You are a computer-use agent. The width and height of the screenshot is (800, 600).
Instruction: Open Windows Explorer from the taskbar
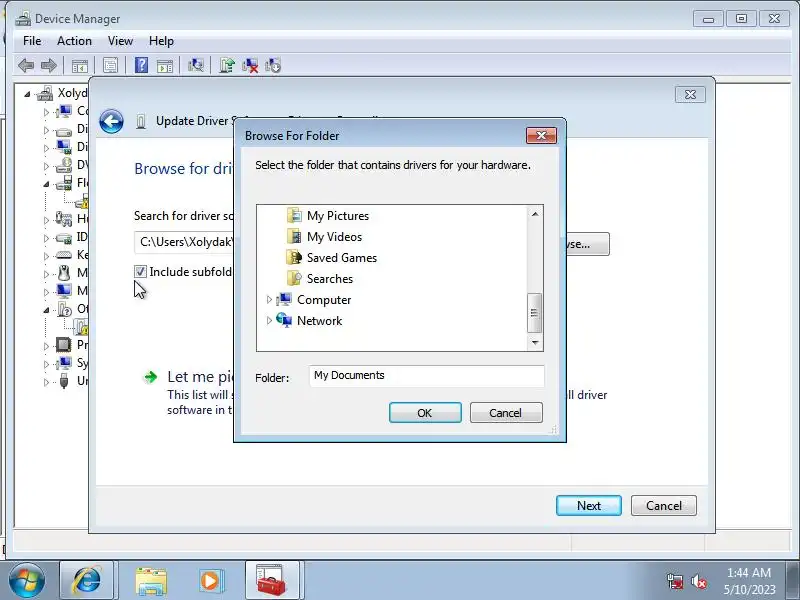click(x=151, y=581)
